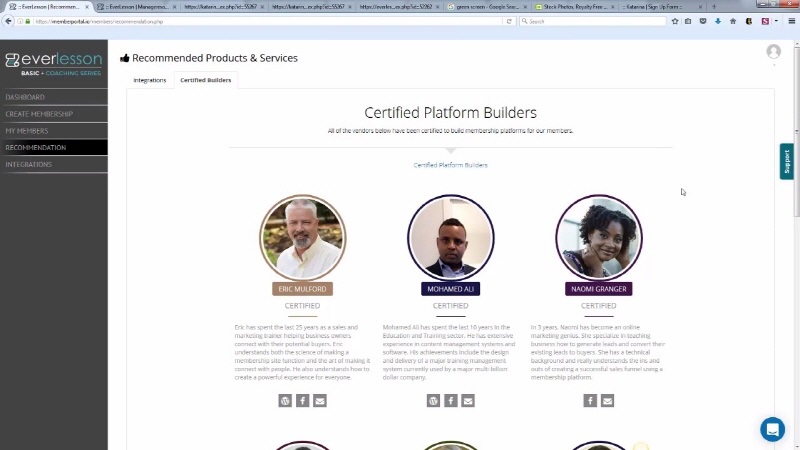Image resolution: width=800 pixels, height=450 pixels.
Task: Click the thumbs-up icon beside page title
Action: coord(124,58)
